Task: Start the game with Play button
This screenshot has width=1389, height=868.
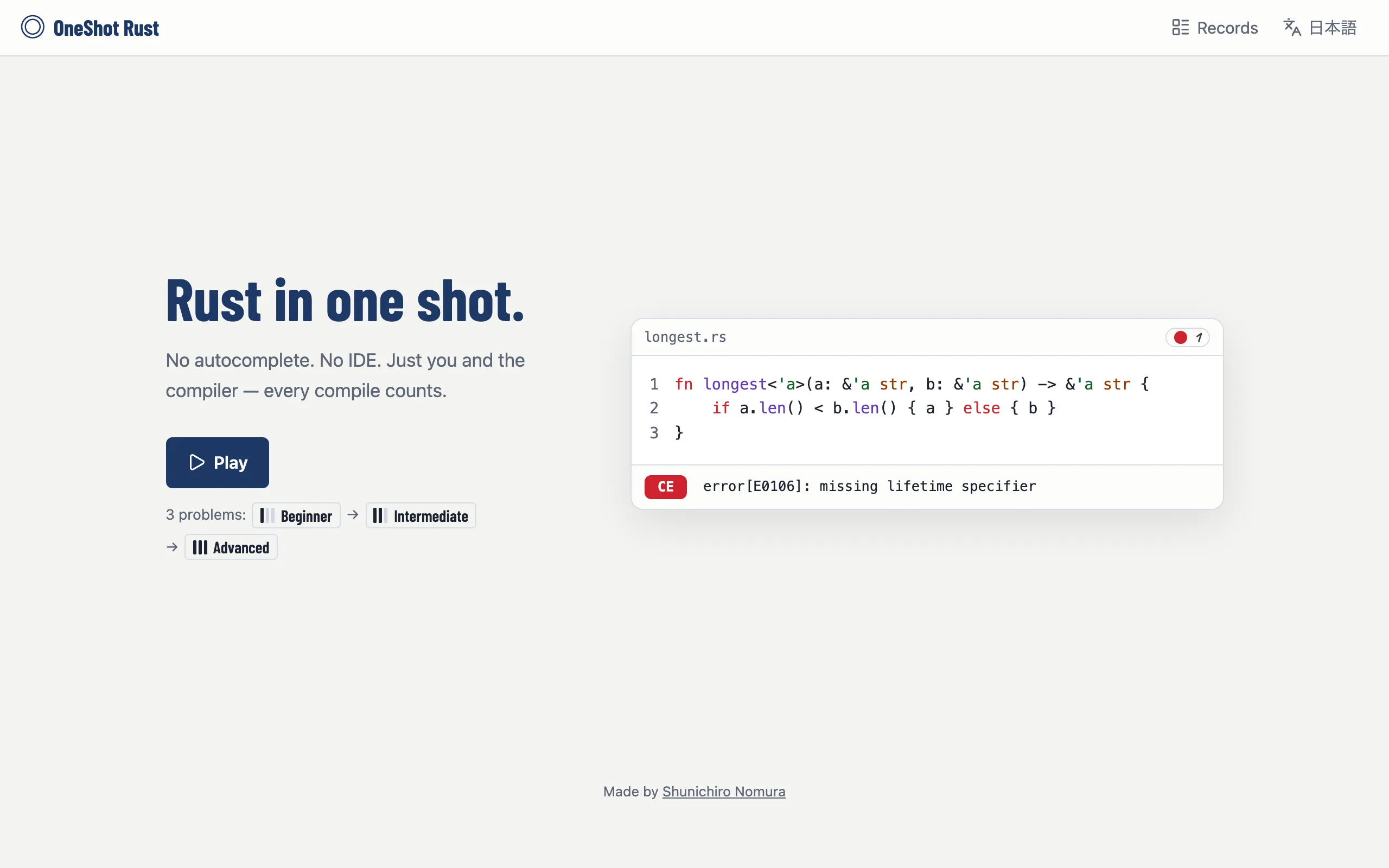Action: pos(217,463)
